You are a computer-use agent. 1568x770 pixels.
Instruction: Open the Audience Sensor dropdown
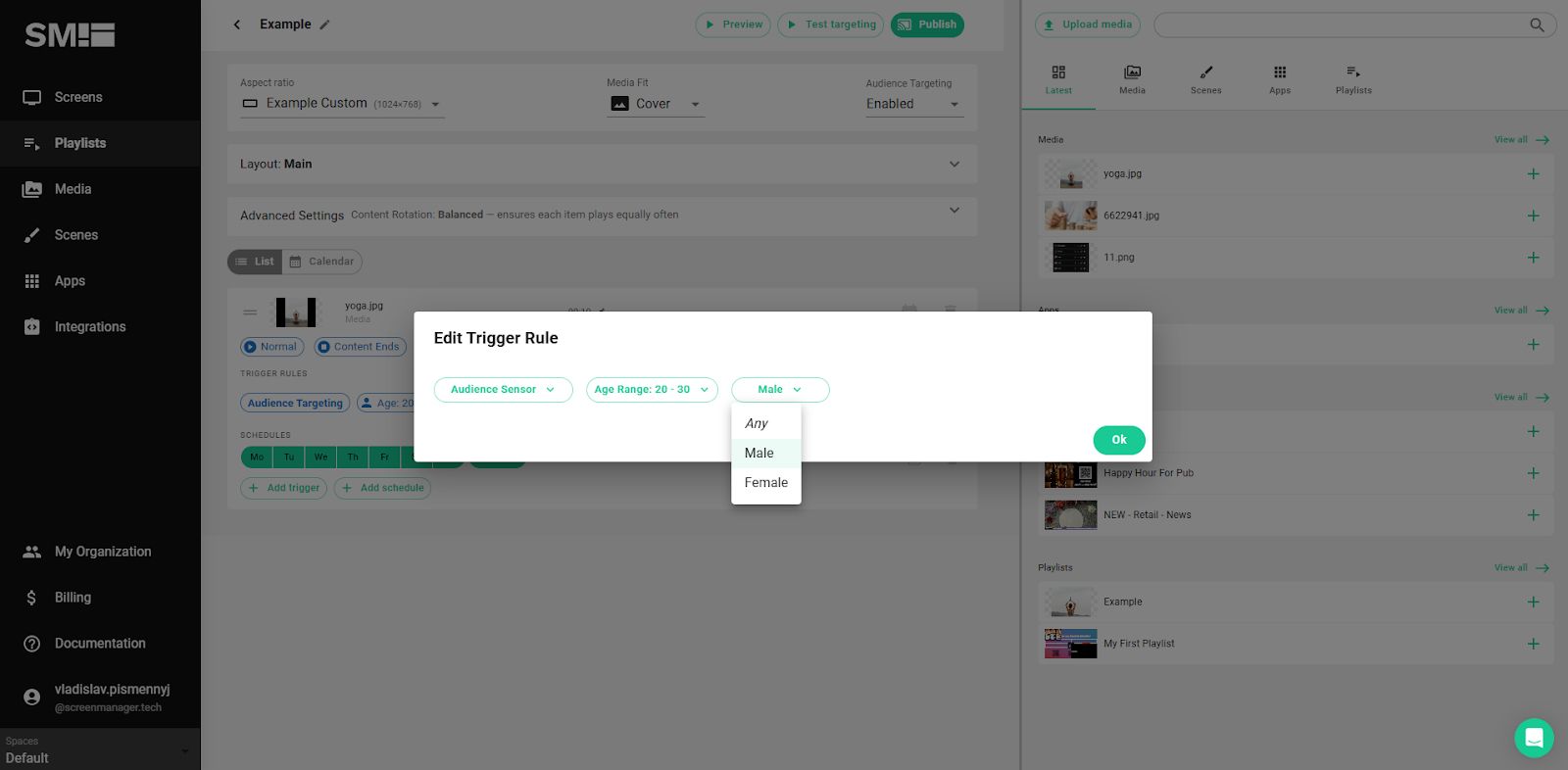point(503,390)
